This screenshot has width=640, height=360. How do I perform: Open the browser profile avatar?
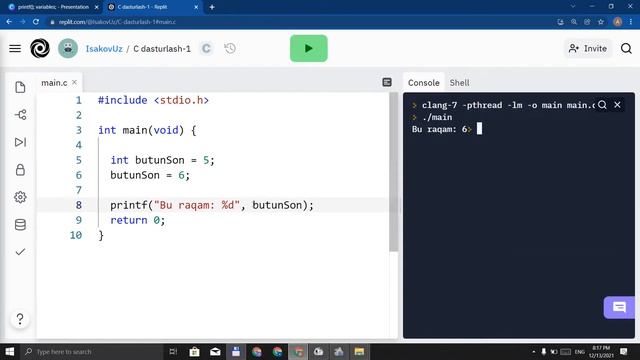click(617, 22)
